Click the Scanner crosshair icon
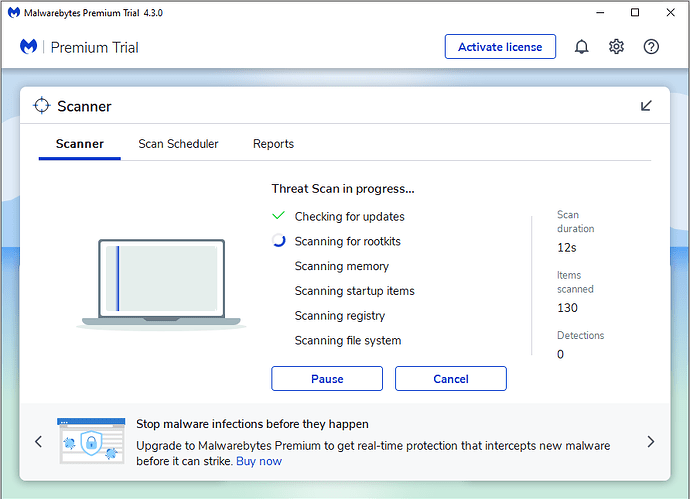Viewport: 690px width, 499px height. 42,106
